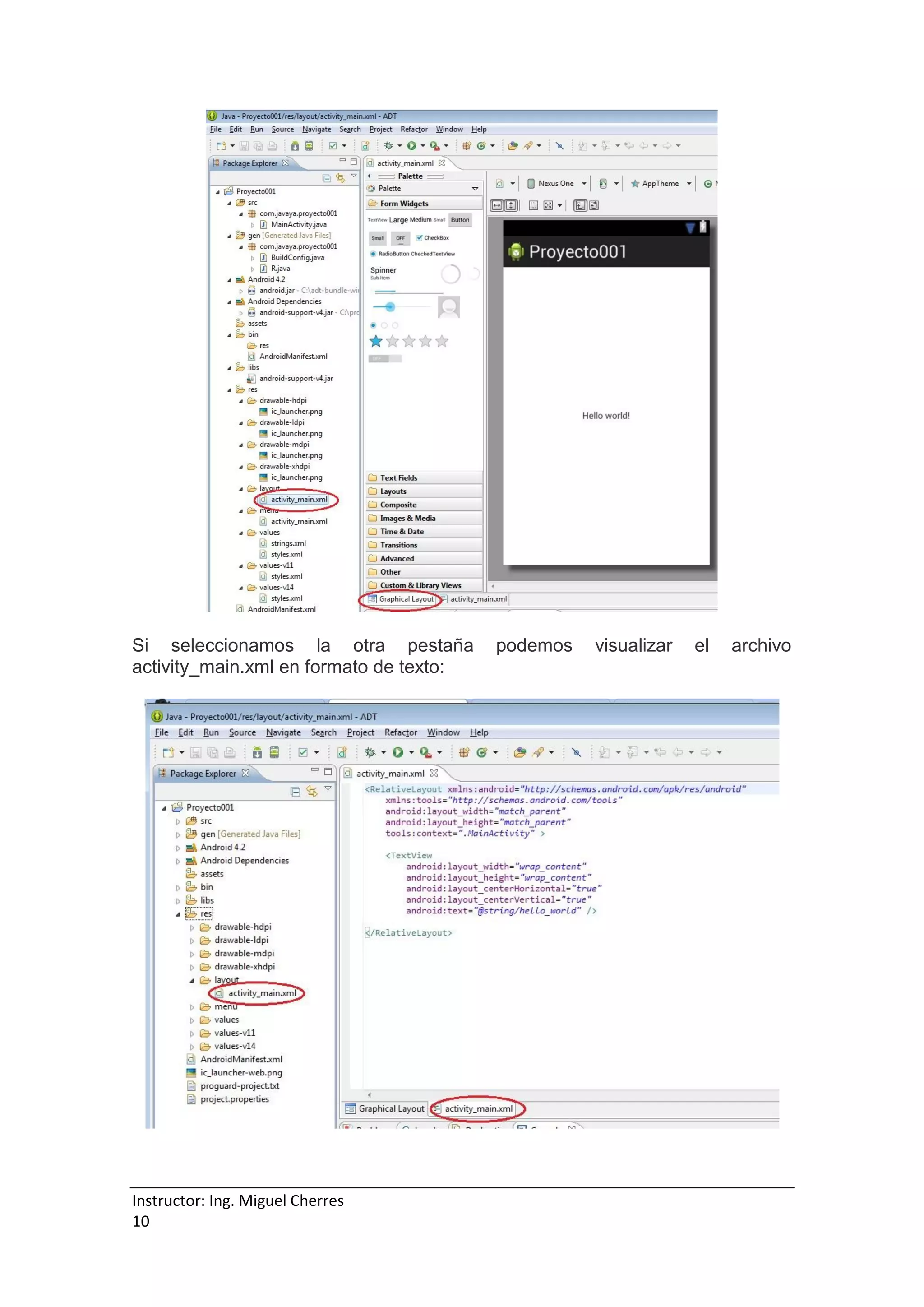Expand src folder in lower Package Explorer
Screen dimensions: 924x1307
(178, 822)
